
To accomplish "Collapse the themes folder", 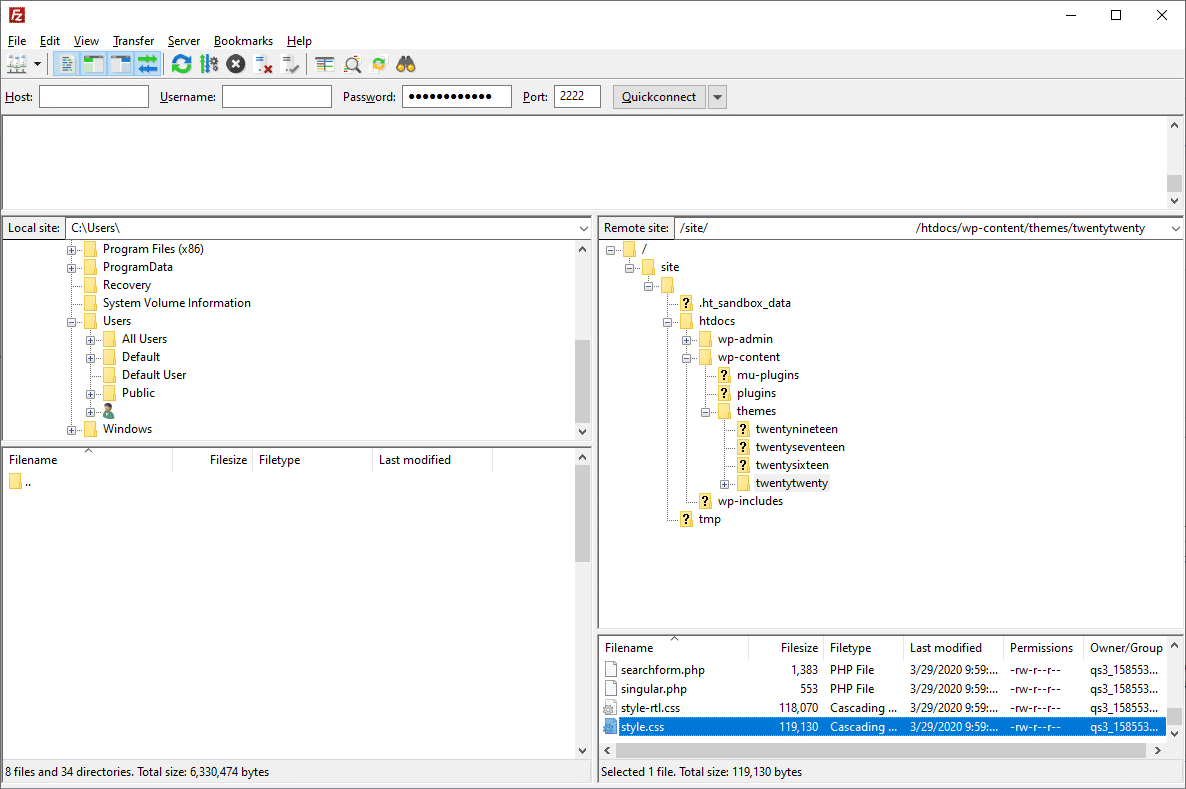I will coord(705,411).
